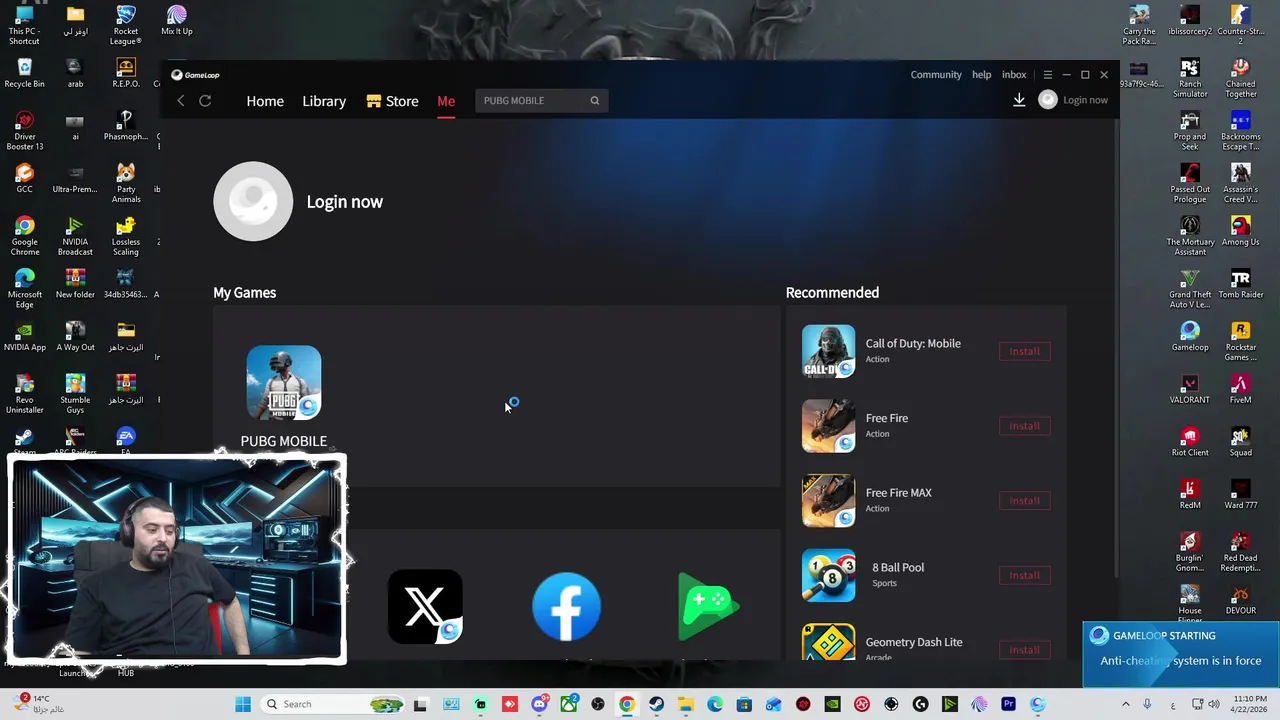Open Party Animals desktop shortcut
Viewport: 1280px width, 720px height.
click(125, 183)
